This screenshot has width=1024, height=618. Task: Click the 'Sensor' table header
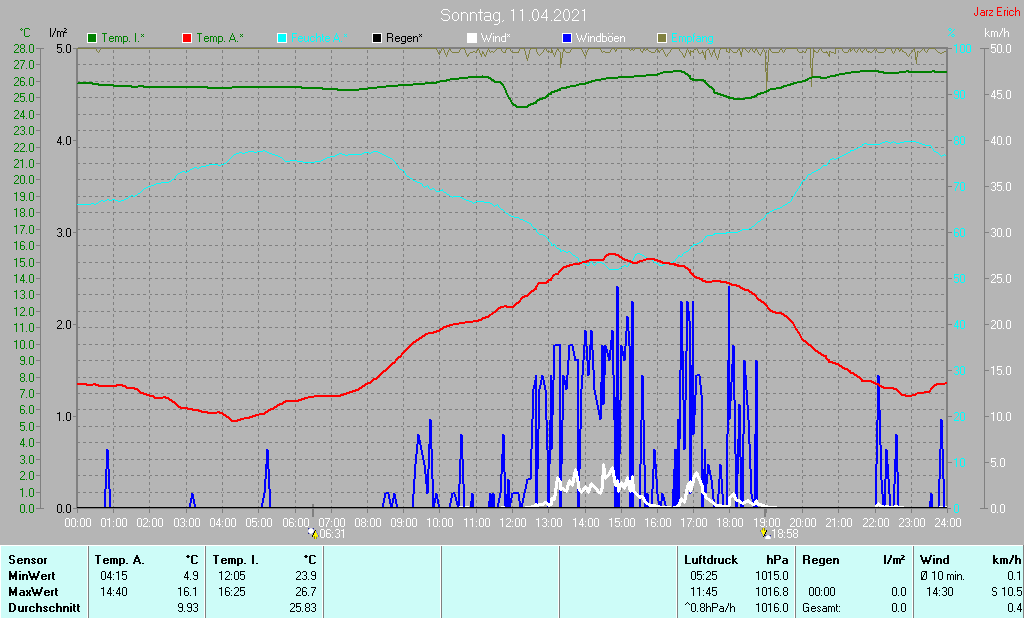coord(28,560)
